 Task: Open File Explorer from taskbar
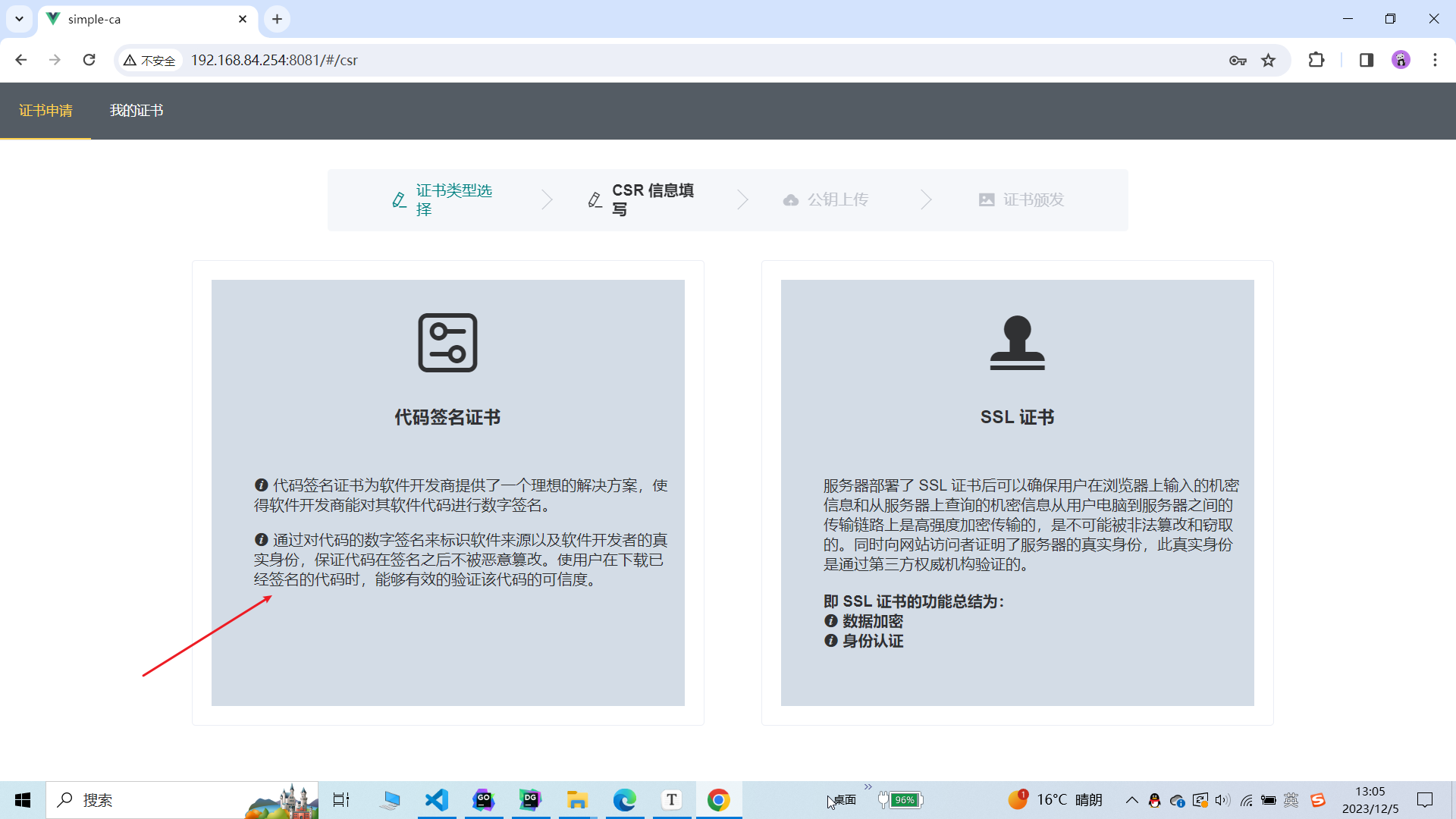click(578, 800)
